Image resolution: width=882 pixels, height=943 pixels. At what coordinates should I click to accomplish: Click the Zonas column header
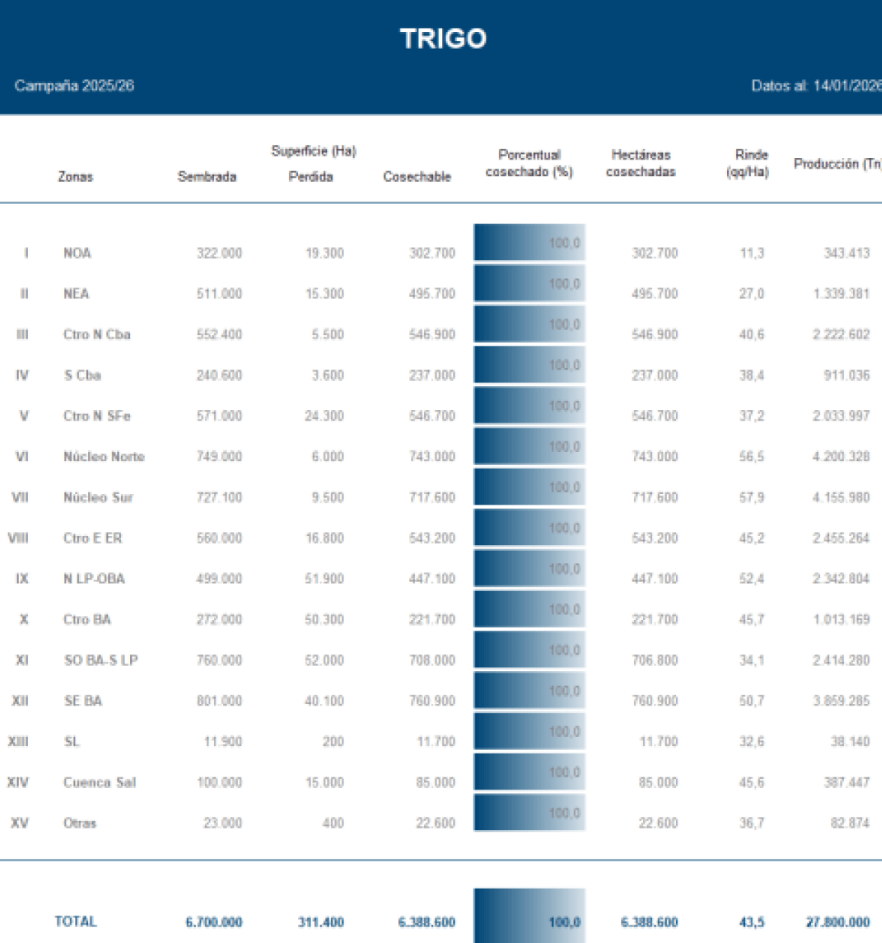(77, 177)
